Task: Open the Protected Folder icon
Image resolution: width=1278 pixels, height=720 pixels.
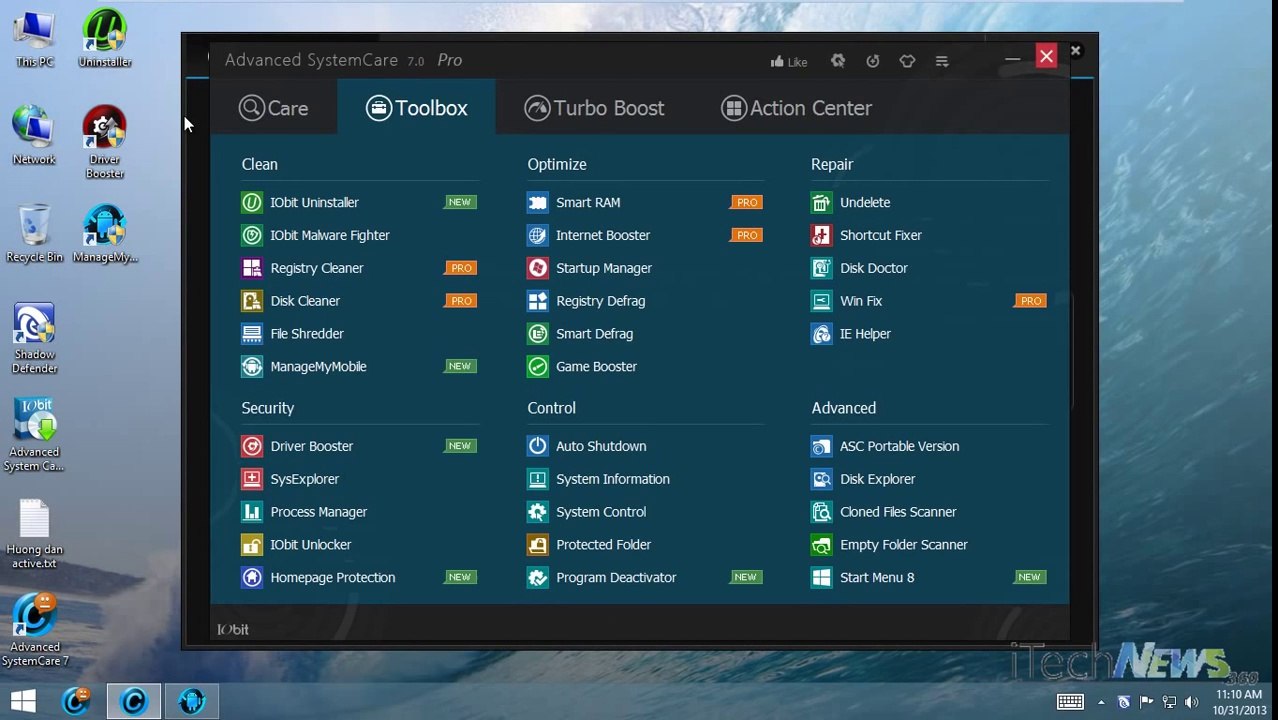Action: pyautogui.click(x=538, y=545)
